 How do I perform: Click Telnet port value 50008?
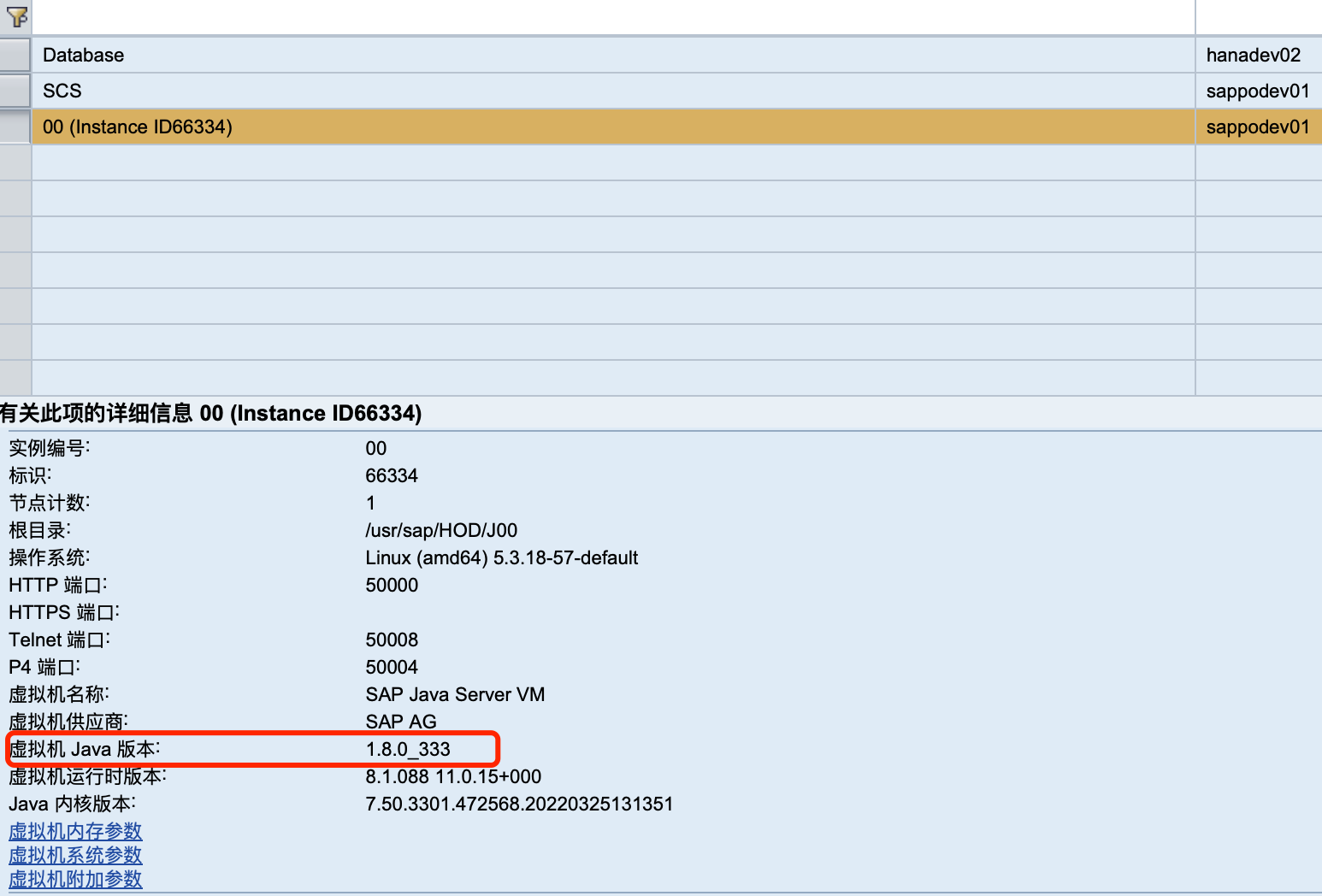392,640
